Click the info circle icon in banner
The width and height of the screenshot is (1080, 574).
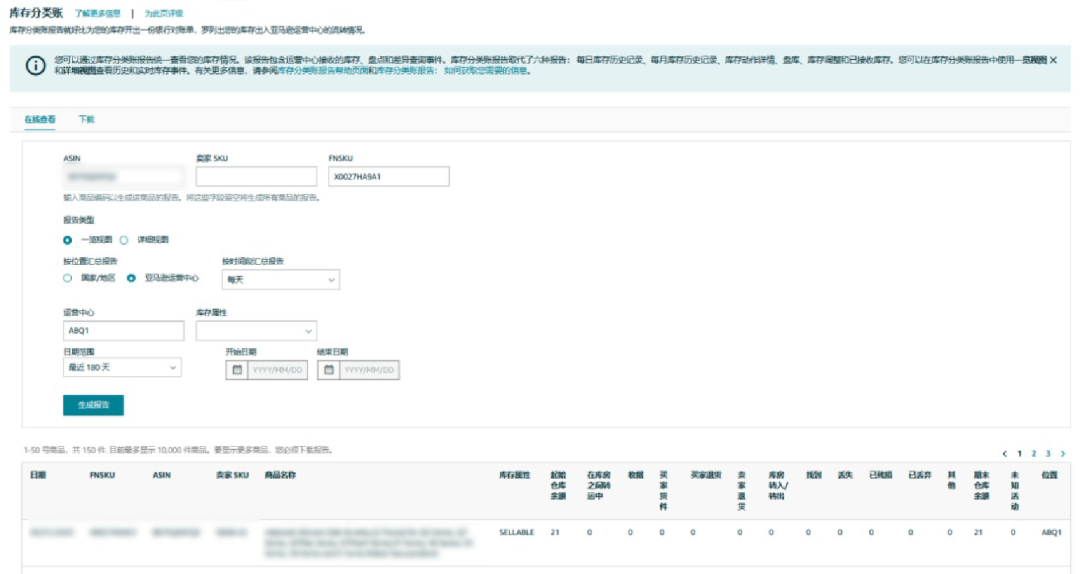(x=36, y=65)
